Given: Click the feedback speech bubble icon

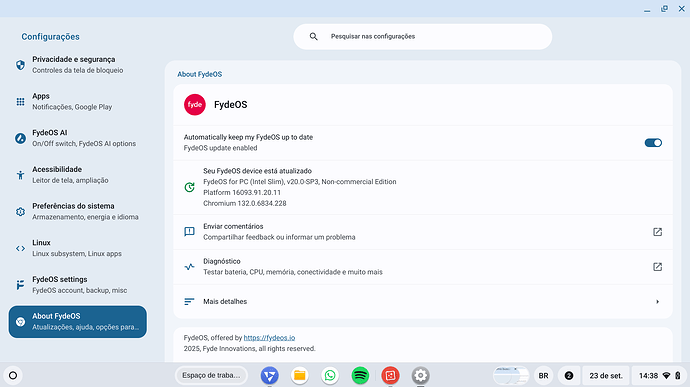Looking at the screenshot, I should pyautogui.click(x=189, y=232).
